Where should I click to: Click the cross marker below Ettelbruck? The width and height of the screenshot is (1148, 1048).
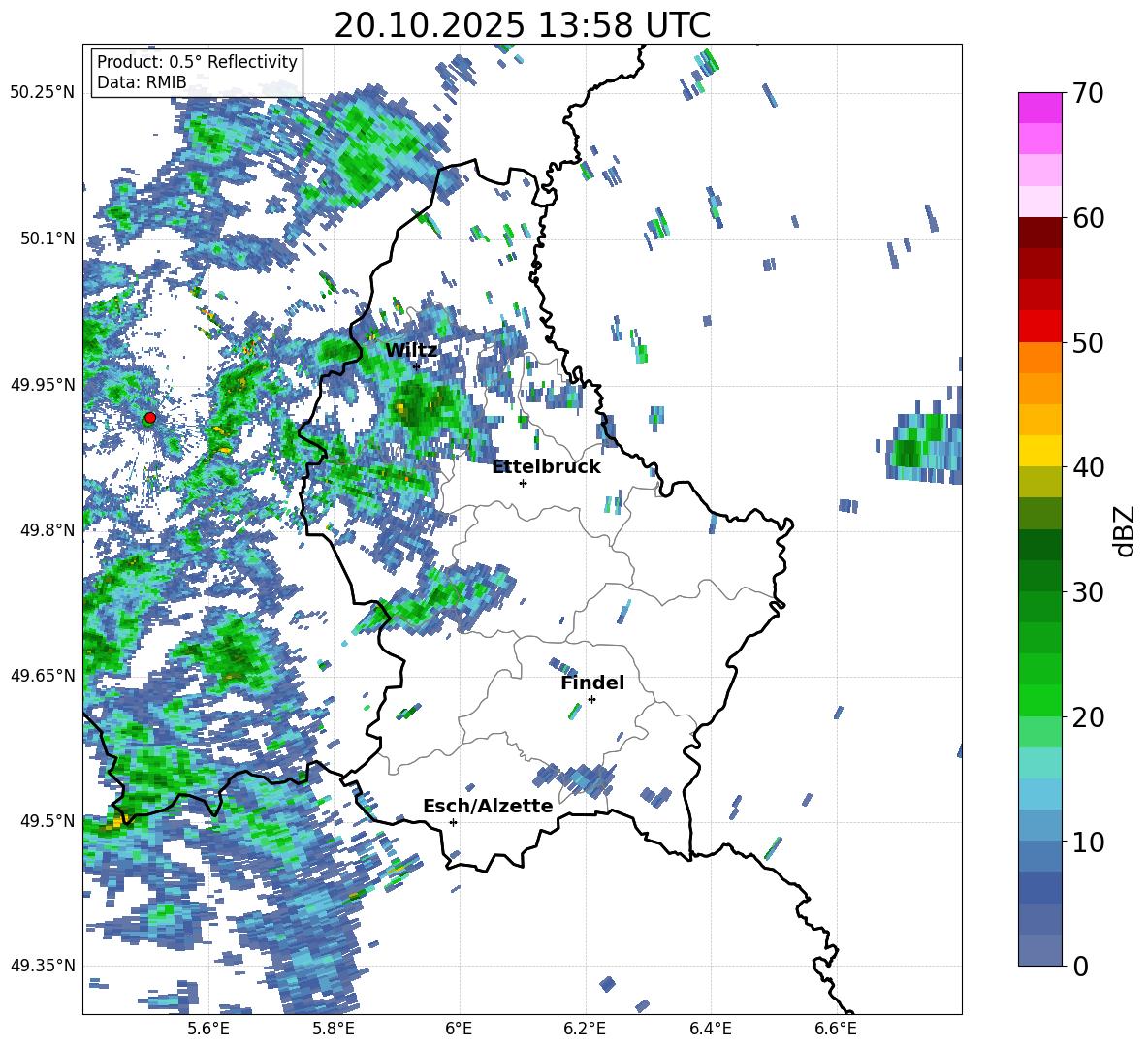(x=523, y=483)
